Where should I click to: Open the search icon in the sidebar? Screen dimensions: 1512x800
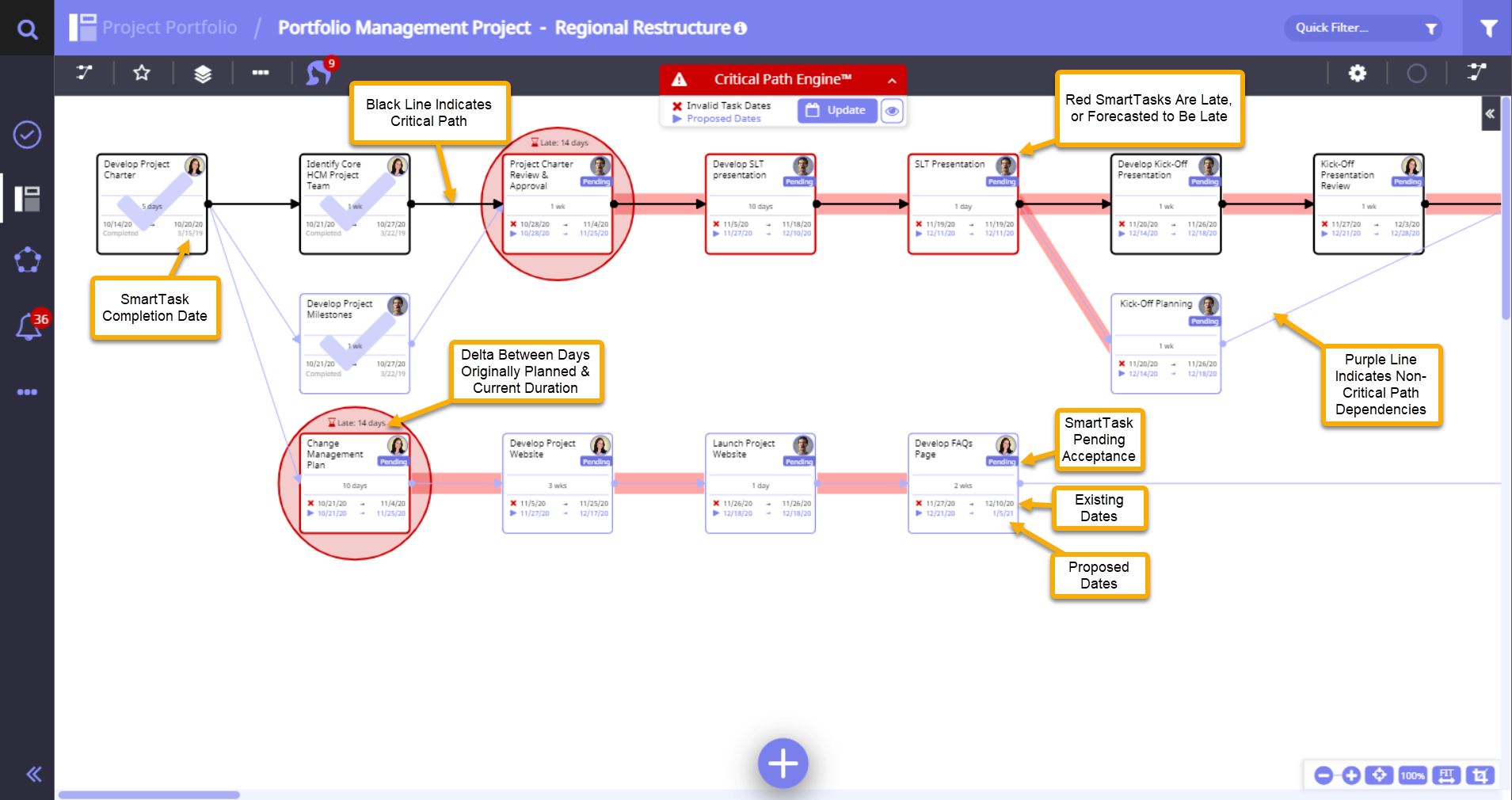(27, 29)
